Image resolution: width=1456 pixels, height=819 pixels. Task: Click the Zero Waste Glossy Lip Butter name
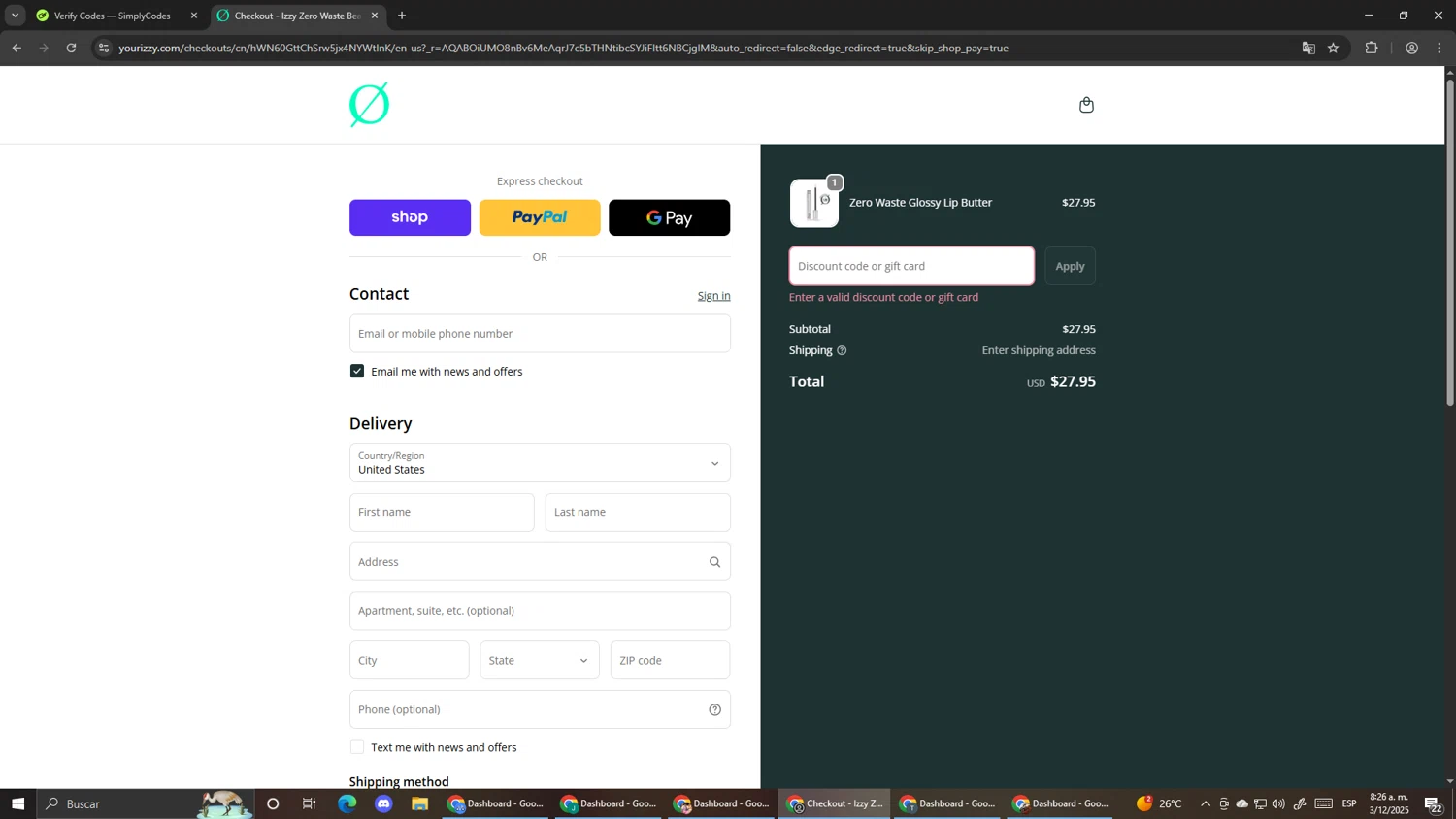[x=920, y=203]
